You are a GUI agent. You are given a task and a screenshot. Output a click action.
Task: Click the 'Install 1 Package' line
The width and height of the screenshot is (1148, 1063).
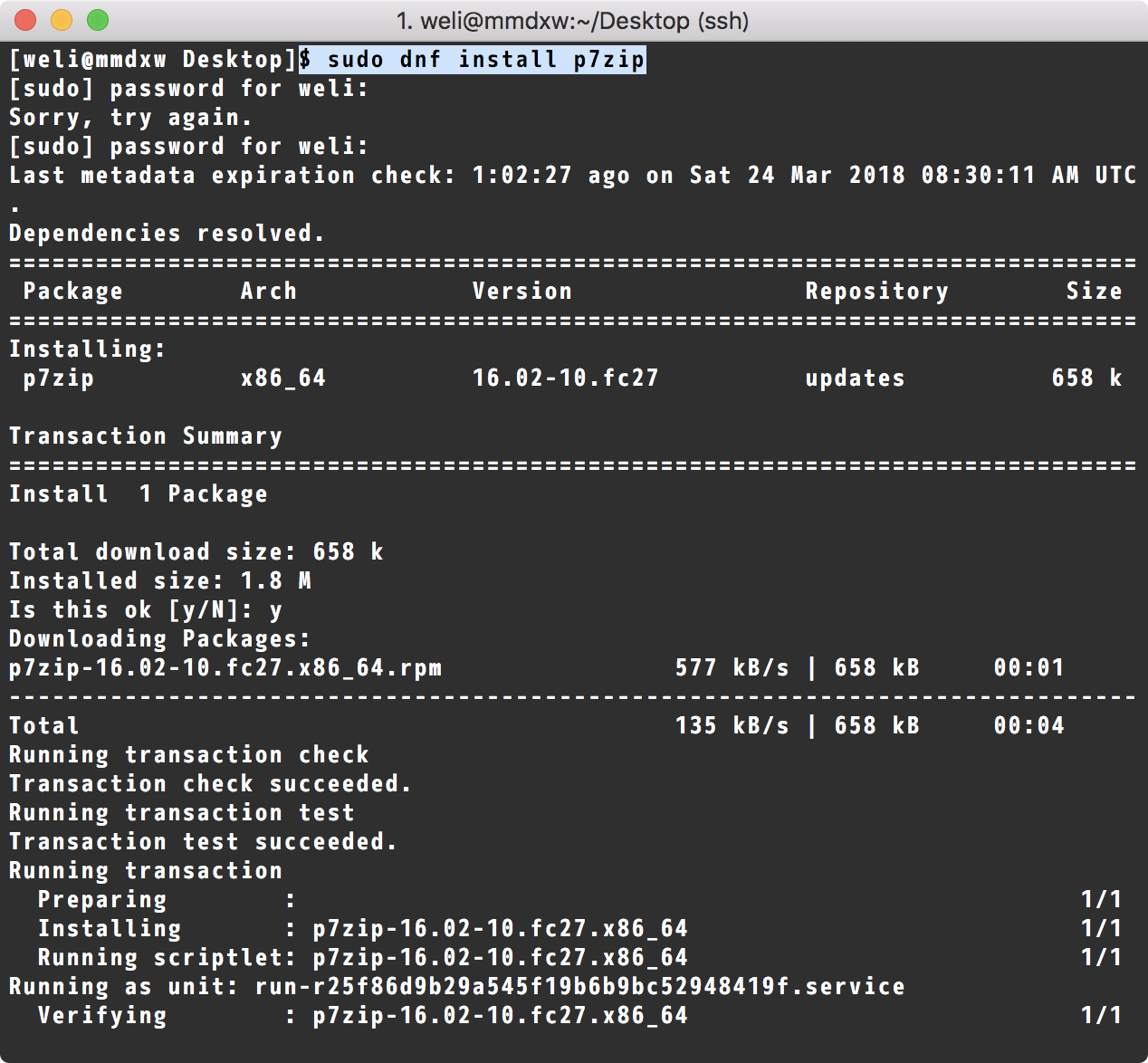click(x=139, y=494)
